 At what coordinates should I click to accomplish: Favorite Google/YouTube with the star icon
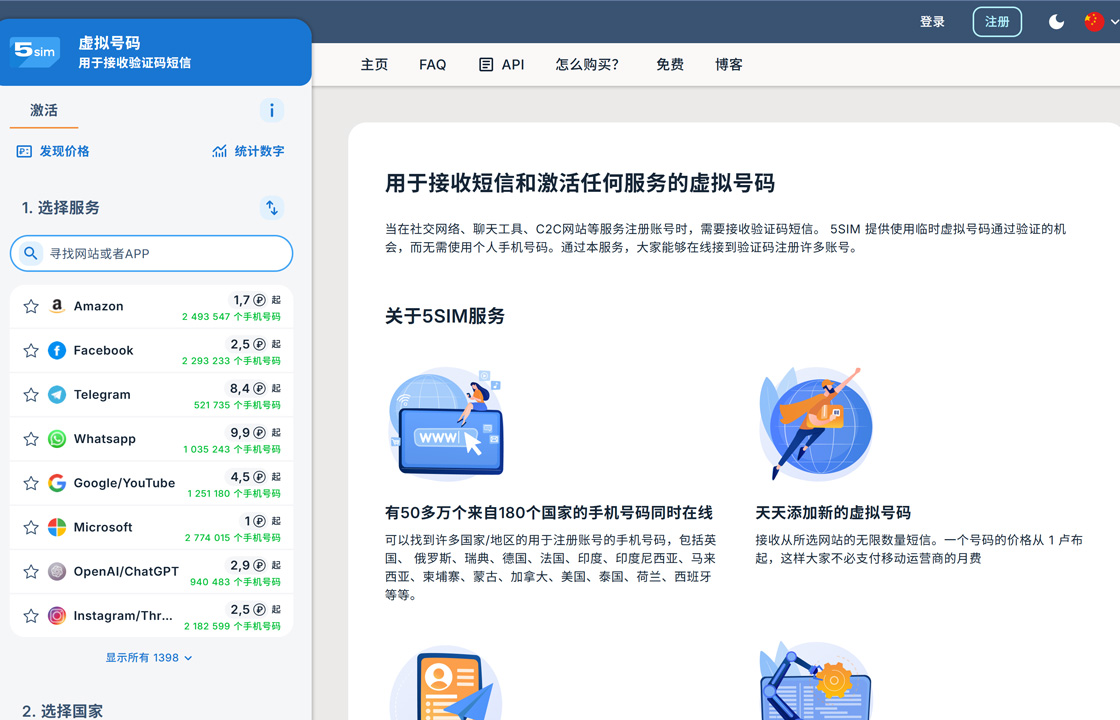coord(31,484)
